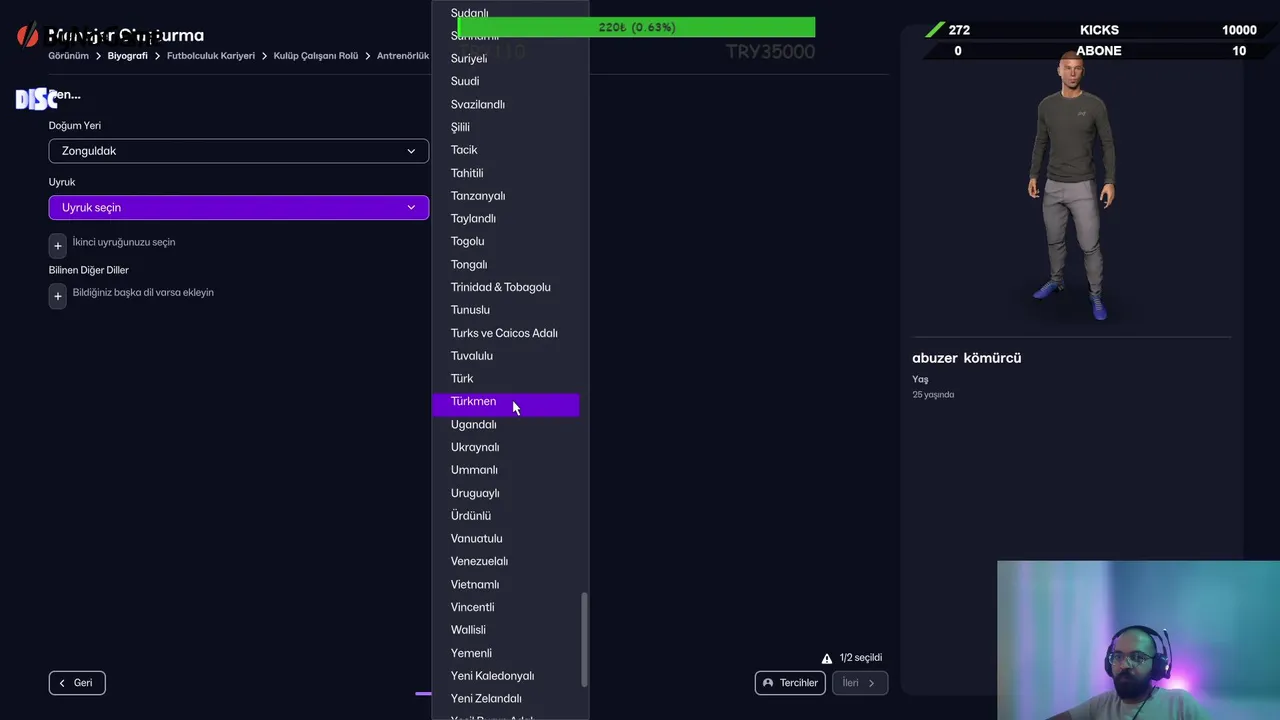This screenshot has height=720, width=1280.
Task: Open the Tercihler button
Action: (790, 683)
